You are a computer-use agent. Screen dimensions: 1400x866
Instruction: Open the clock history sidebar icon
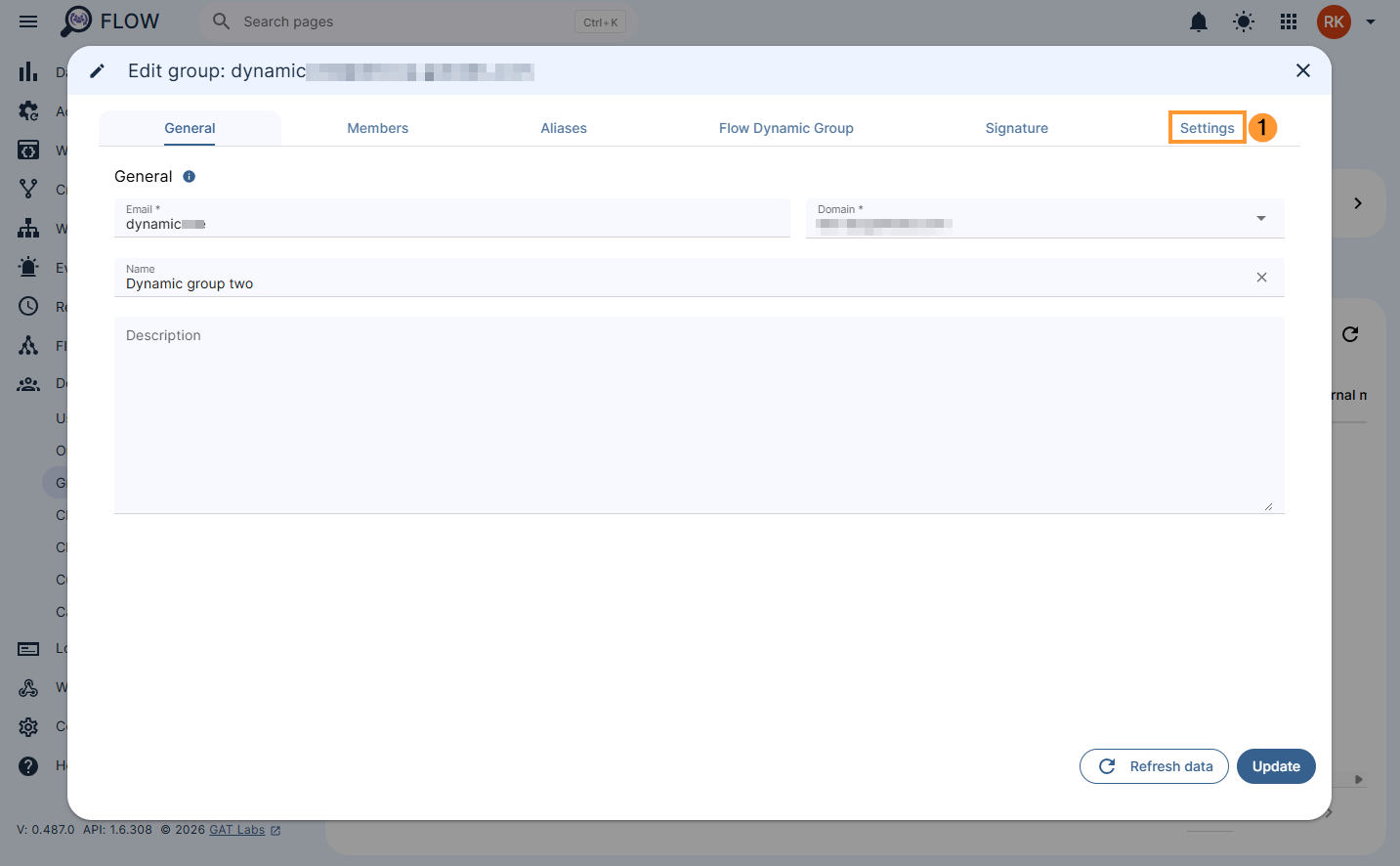click(x=28, y=306)
